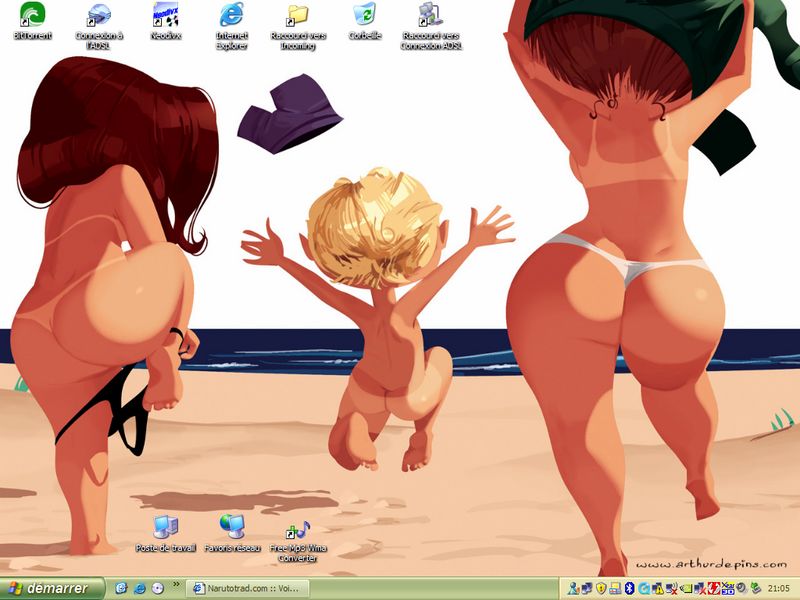This screenshot has width=800, height=600.
Task: Click the Messenger tray icon
Action: (x=573, y=589)
